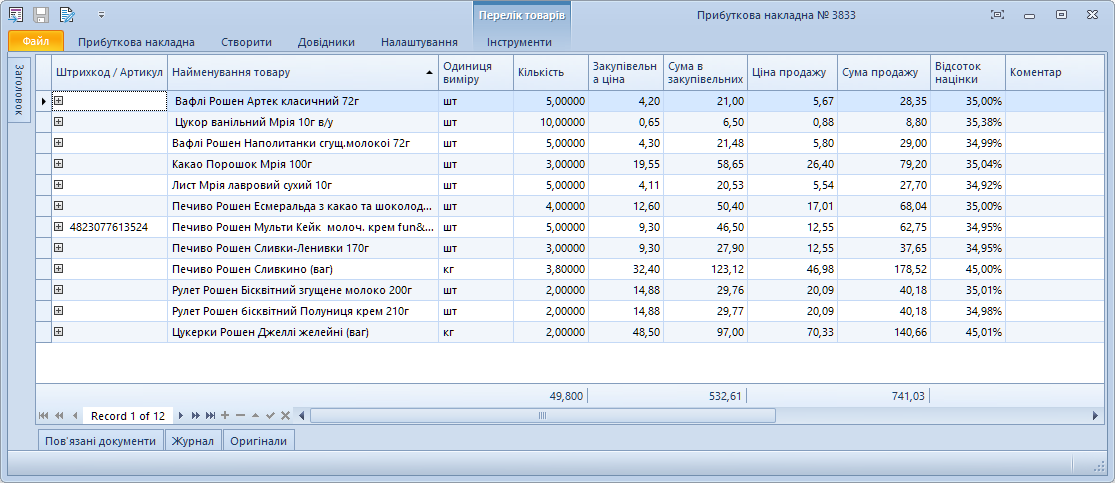
Task: Open the quick access toolbar customize arrow
Action: (x=101, y=16)
